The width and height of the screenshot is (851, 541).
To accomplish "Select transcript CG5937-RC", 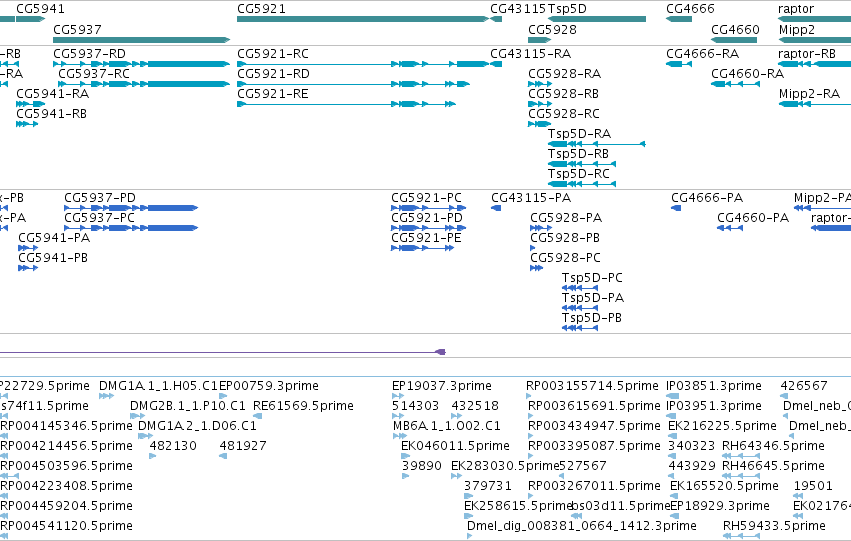I will click(x=144, y=84).
